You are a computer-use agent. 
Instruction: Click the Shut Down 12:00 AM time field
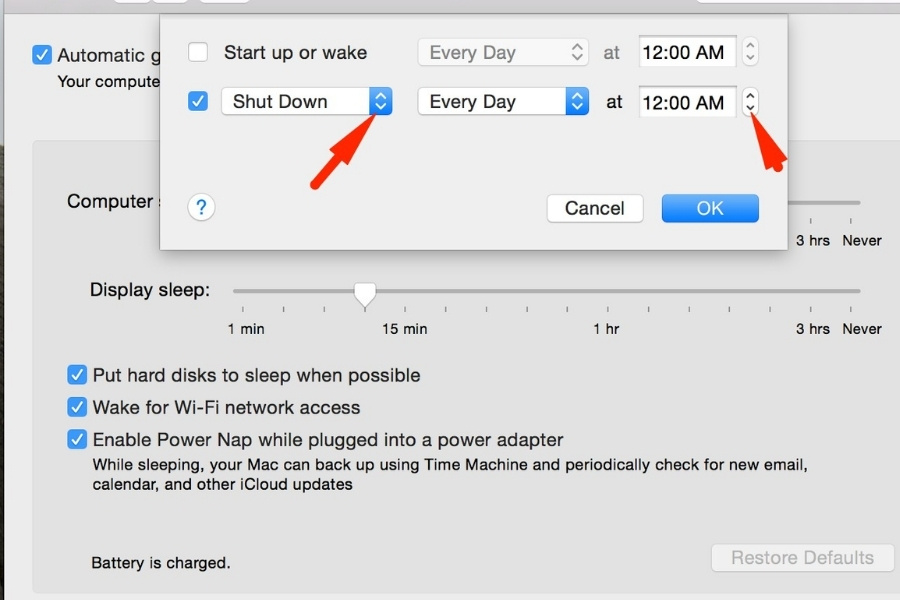pos(687,101)
